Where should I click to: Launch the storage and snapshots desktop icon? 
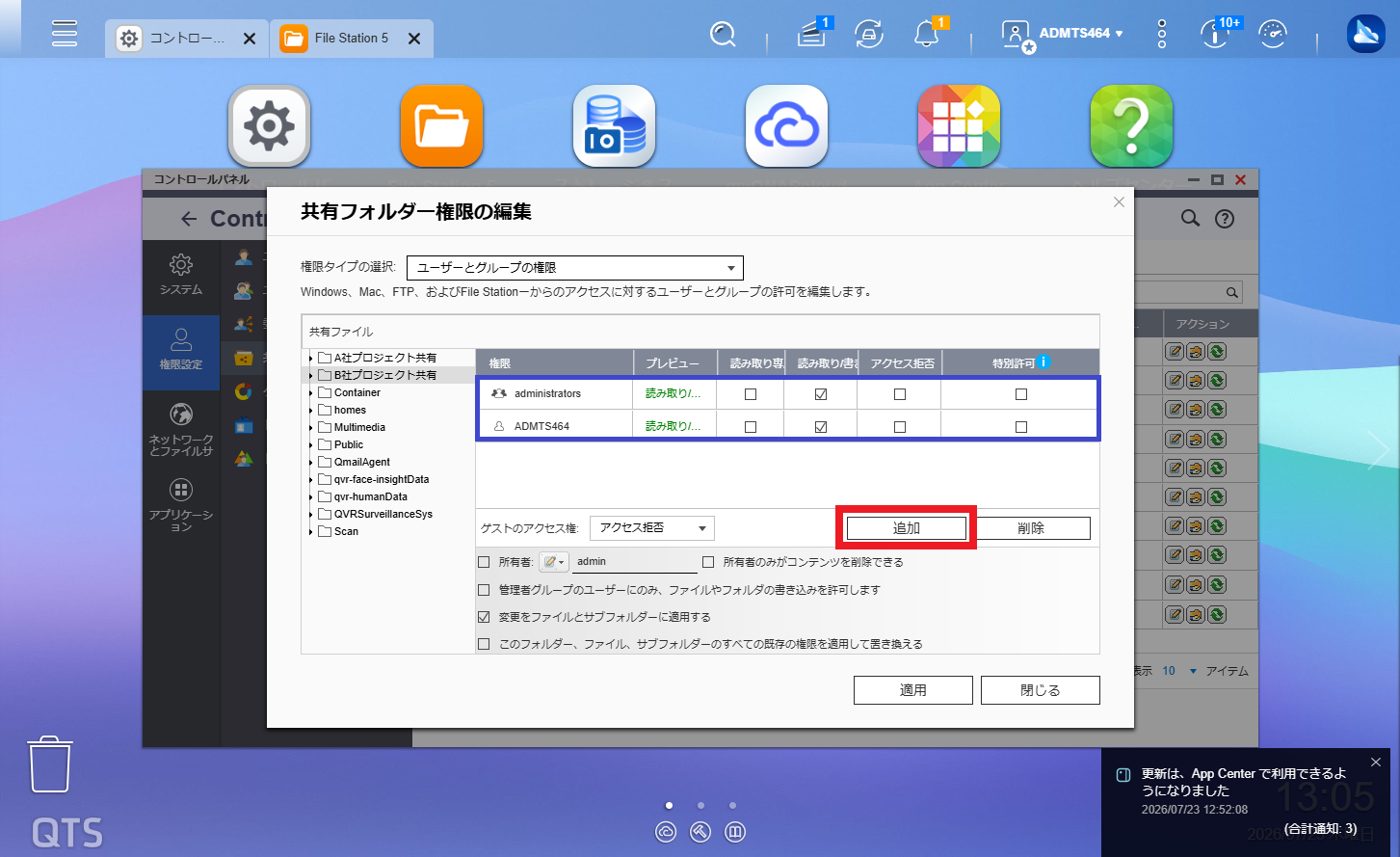coord(614,125)
